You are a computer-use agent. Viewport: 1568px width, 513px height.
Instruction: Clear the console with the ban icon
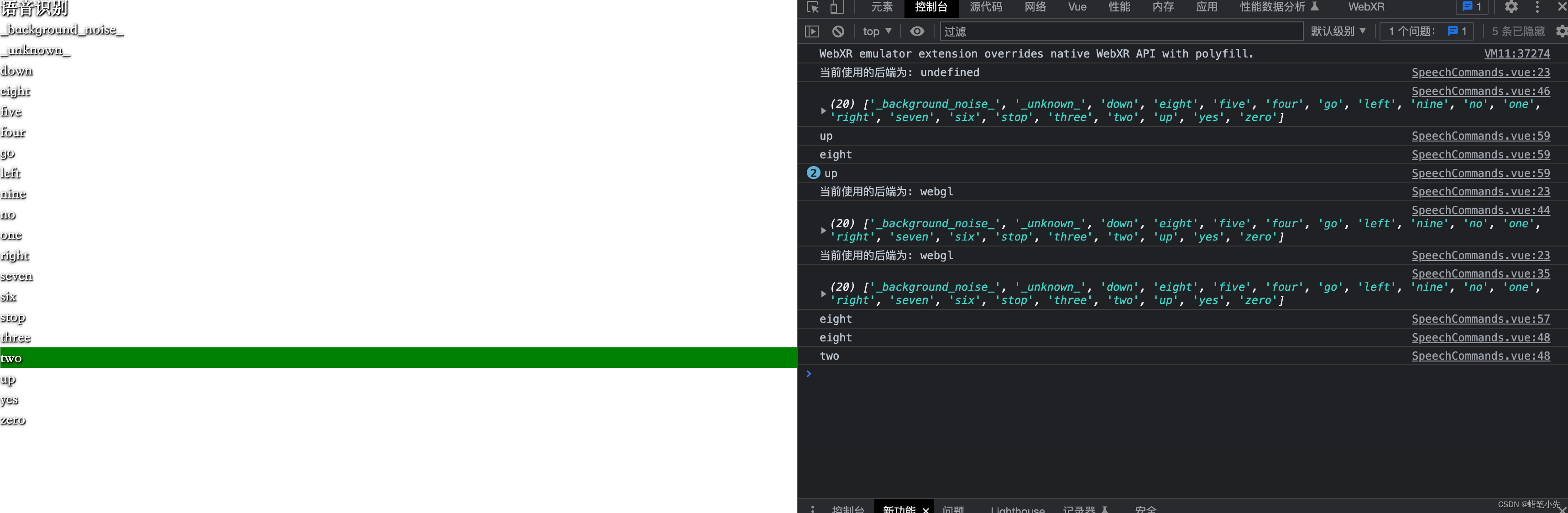(838, 31)
